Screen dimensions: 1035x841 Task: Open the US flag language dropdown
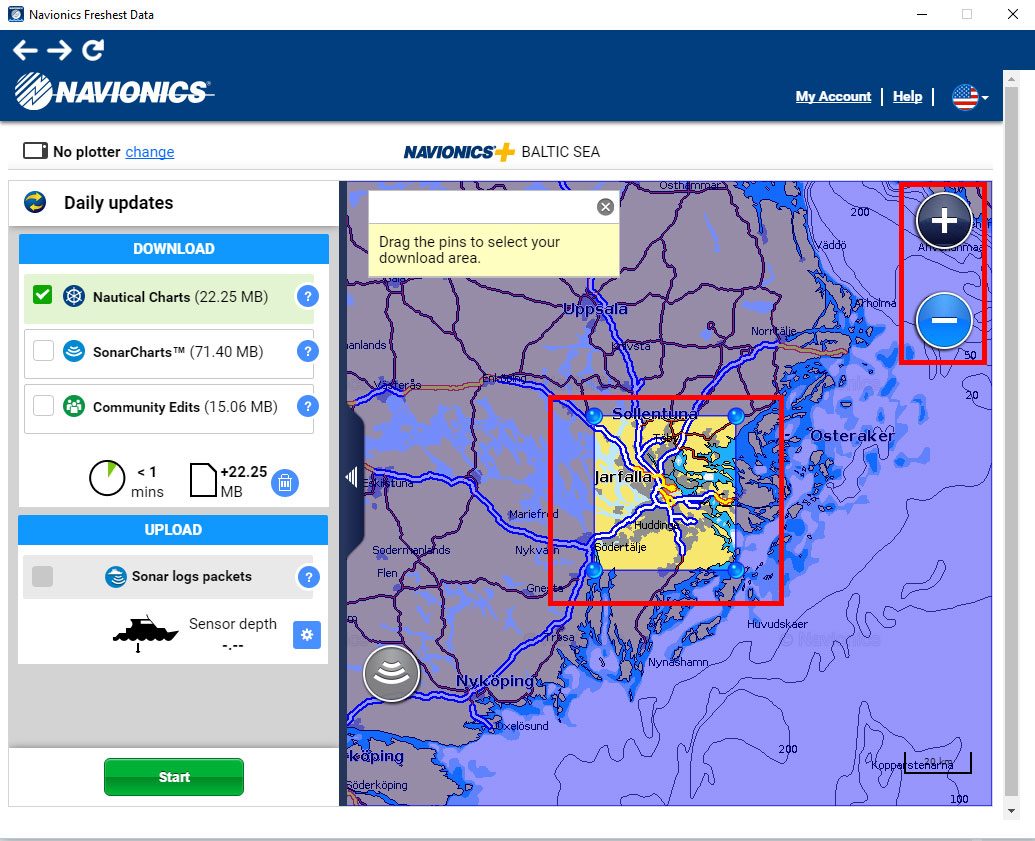[x=970, y=97]
